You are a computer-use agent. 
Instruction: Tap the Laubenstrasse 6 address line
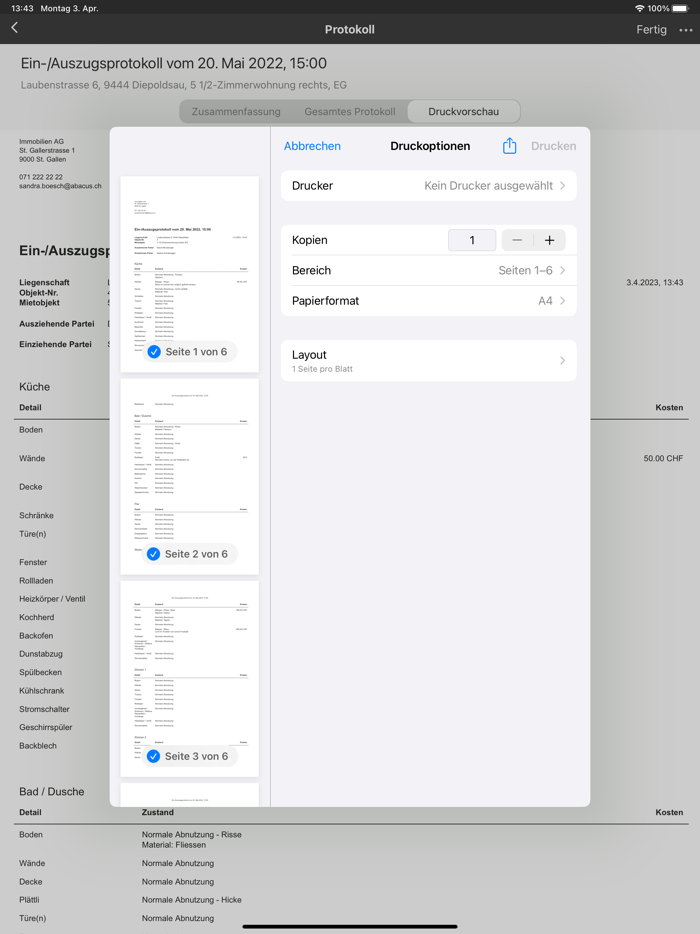pos(183,85)
